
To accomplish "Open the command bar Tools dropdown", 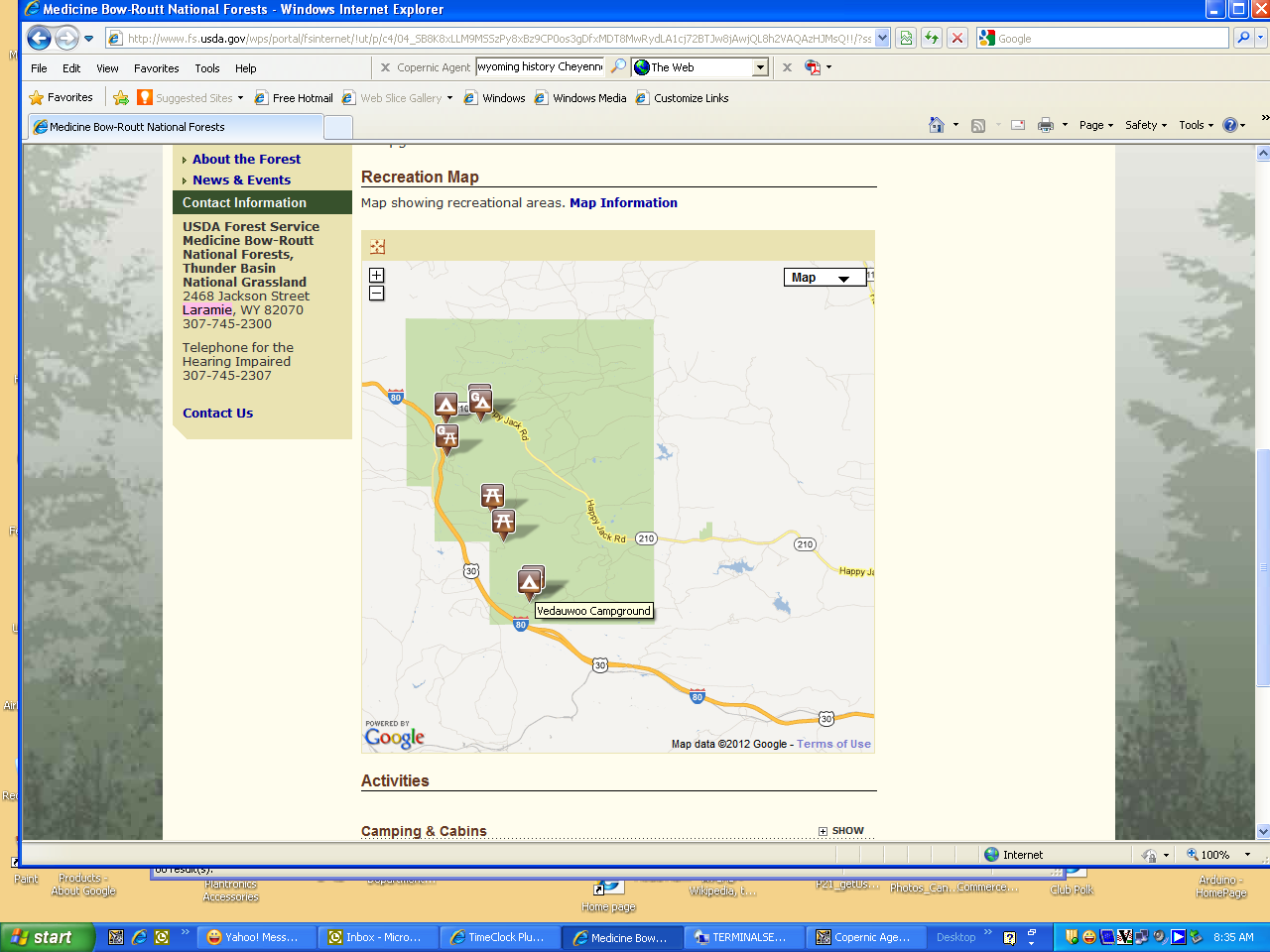I will click(1196, 125).
